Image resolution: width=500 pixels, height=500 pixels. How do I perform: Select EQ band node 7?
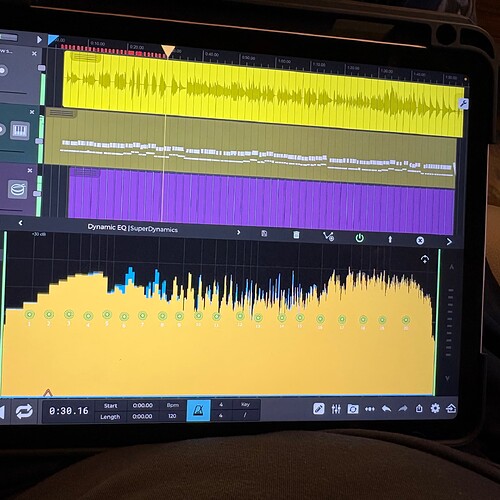click(143, 315)
